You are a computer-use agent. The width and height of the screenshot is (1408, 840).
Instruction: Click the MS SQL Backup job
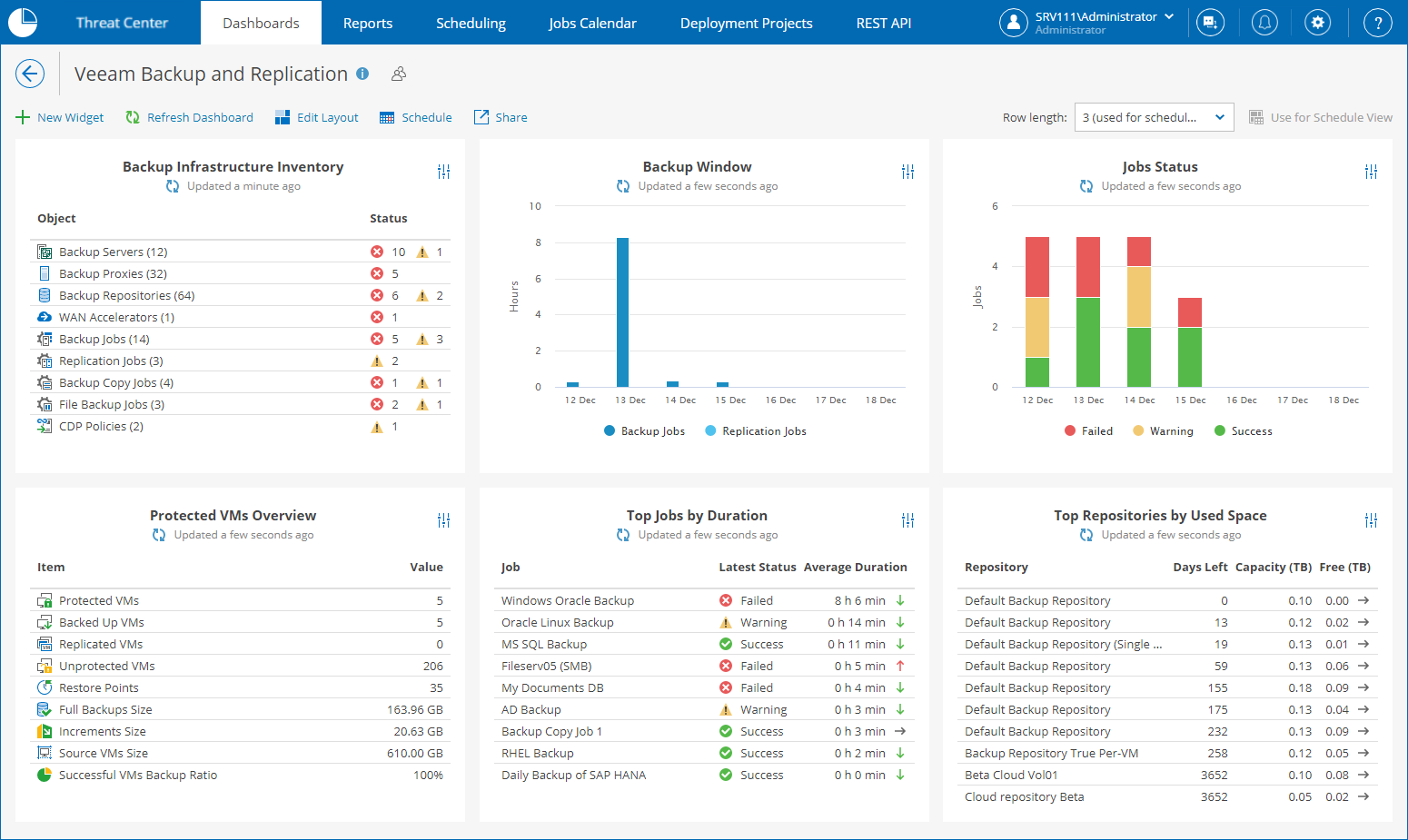[x=544, y=644]
